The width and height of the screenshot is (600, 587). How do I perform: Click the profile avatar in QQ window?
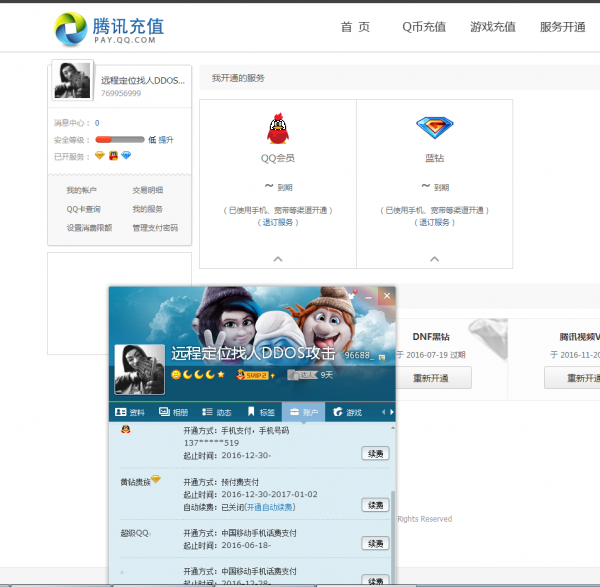point(140,369)
